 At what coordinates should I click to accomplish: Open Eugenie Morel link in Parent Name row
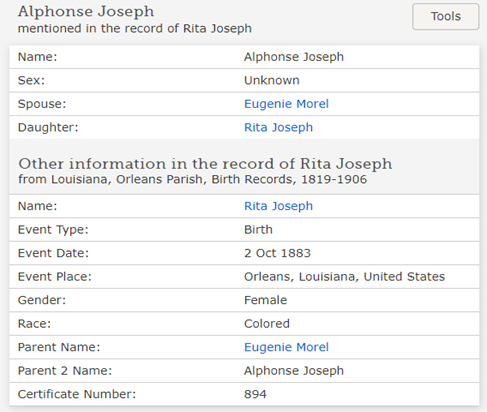tap(286, 347)
